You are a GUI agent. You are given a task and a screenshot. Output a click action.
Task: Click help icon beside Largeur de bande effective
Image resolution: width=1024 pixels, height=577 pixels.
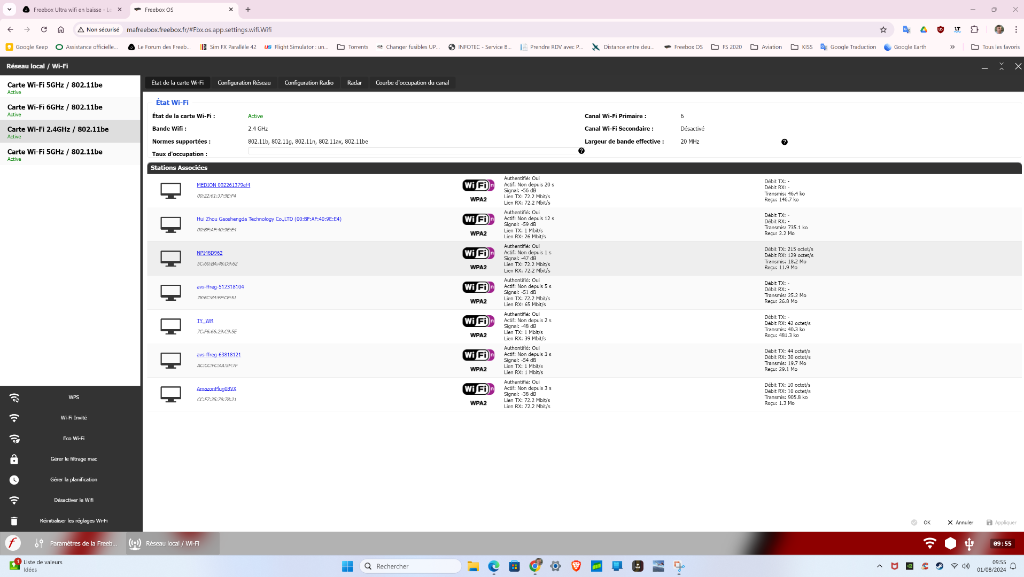click(x=784, y=142)
